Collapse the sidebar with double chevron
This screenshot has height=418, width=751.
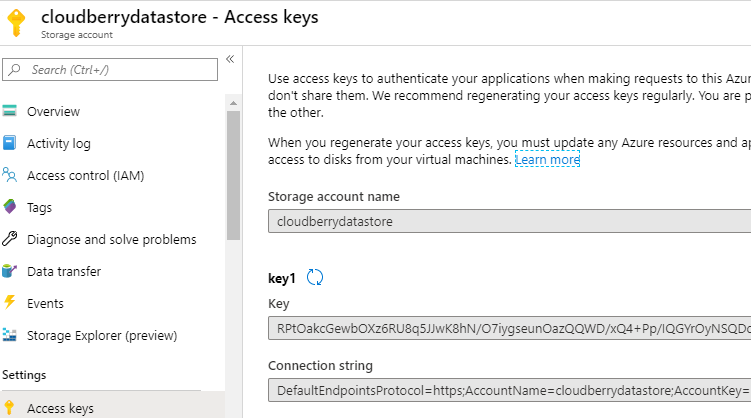pyautogui.click(x=230, y=59)
